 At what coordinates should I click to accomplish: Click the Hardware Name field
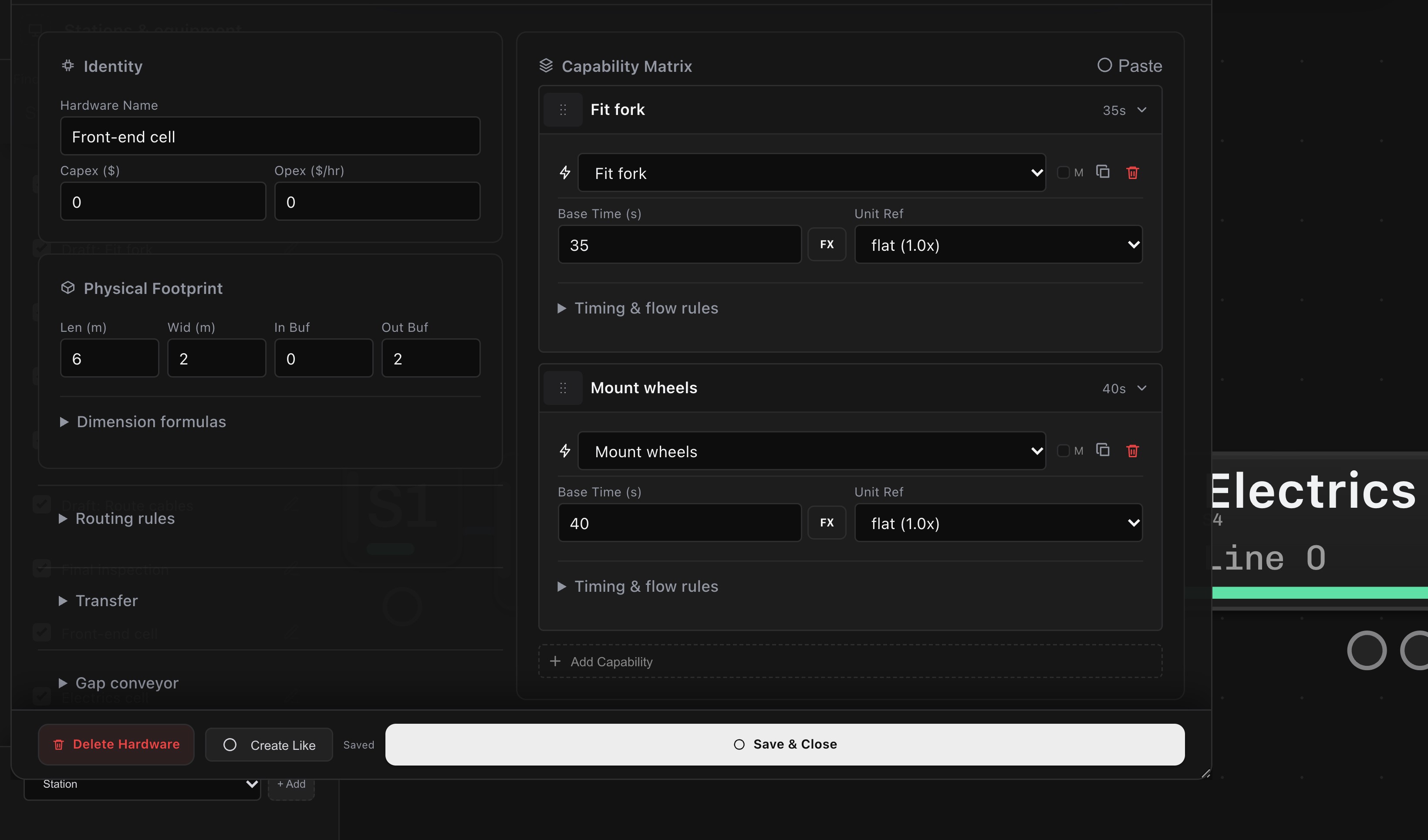click(270, 136)
